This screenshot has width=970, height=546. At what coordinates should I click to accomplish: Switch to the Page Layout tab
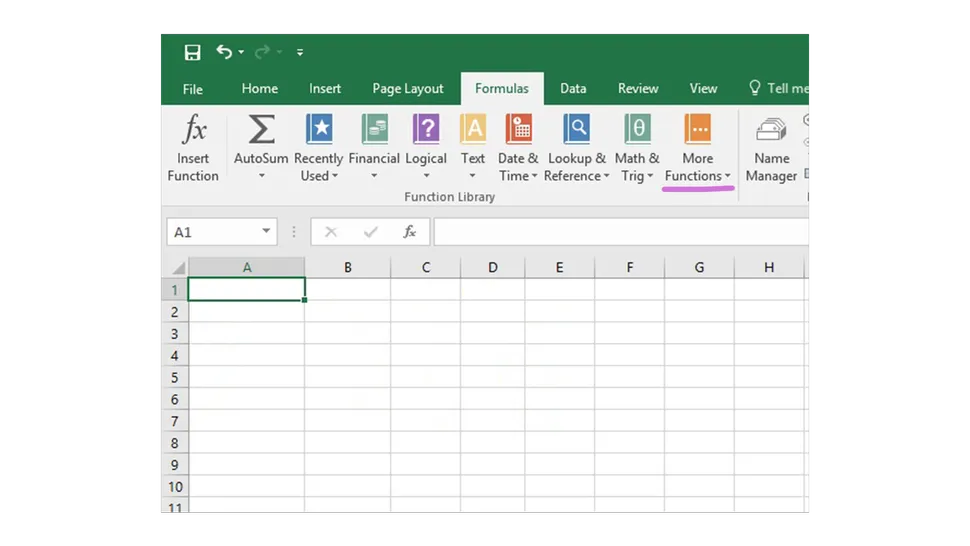click(x=408, y=89)
